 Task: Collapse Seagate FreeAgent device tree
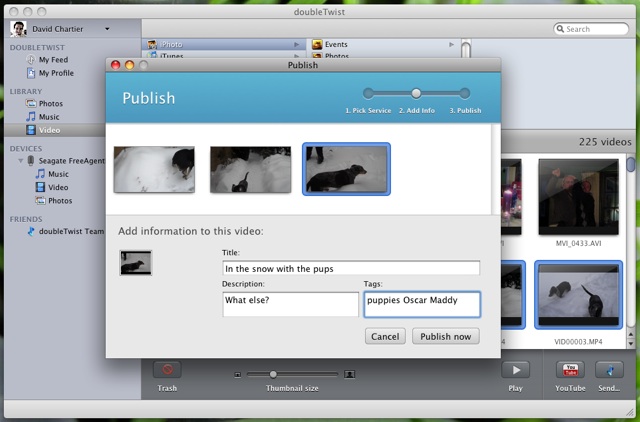[20, 161]
